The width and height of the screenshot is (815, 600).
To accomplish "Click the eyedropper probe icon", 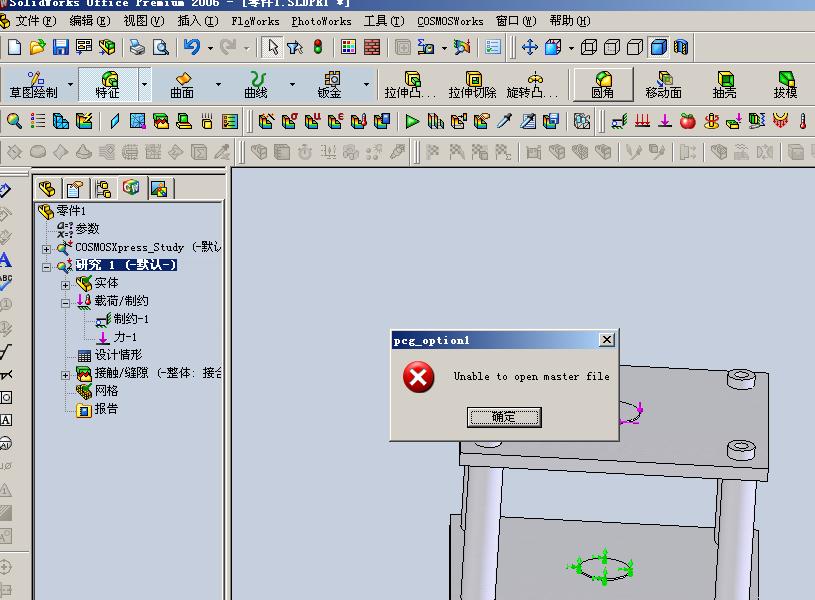I will click(504, 122).
